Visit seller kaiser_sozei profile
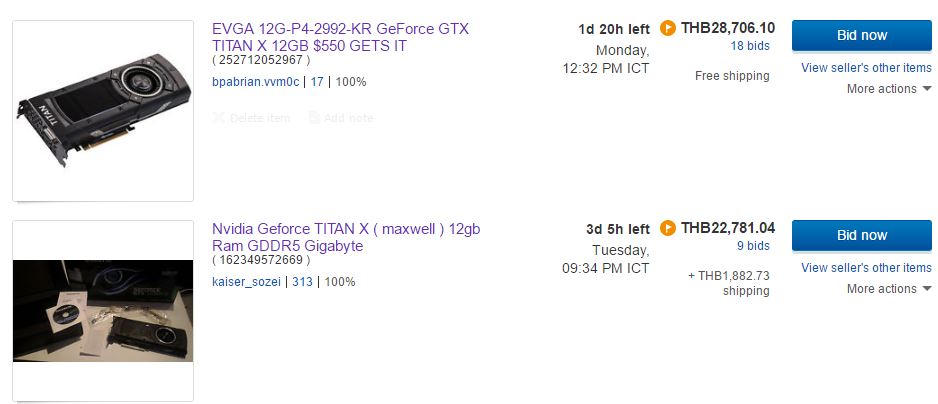Screen dimensions: 938x404 coord(248,282)
